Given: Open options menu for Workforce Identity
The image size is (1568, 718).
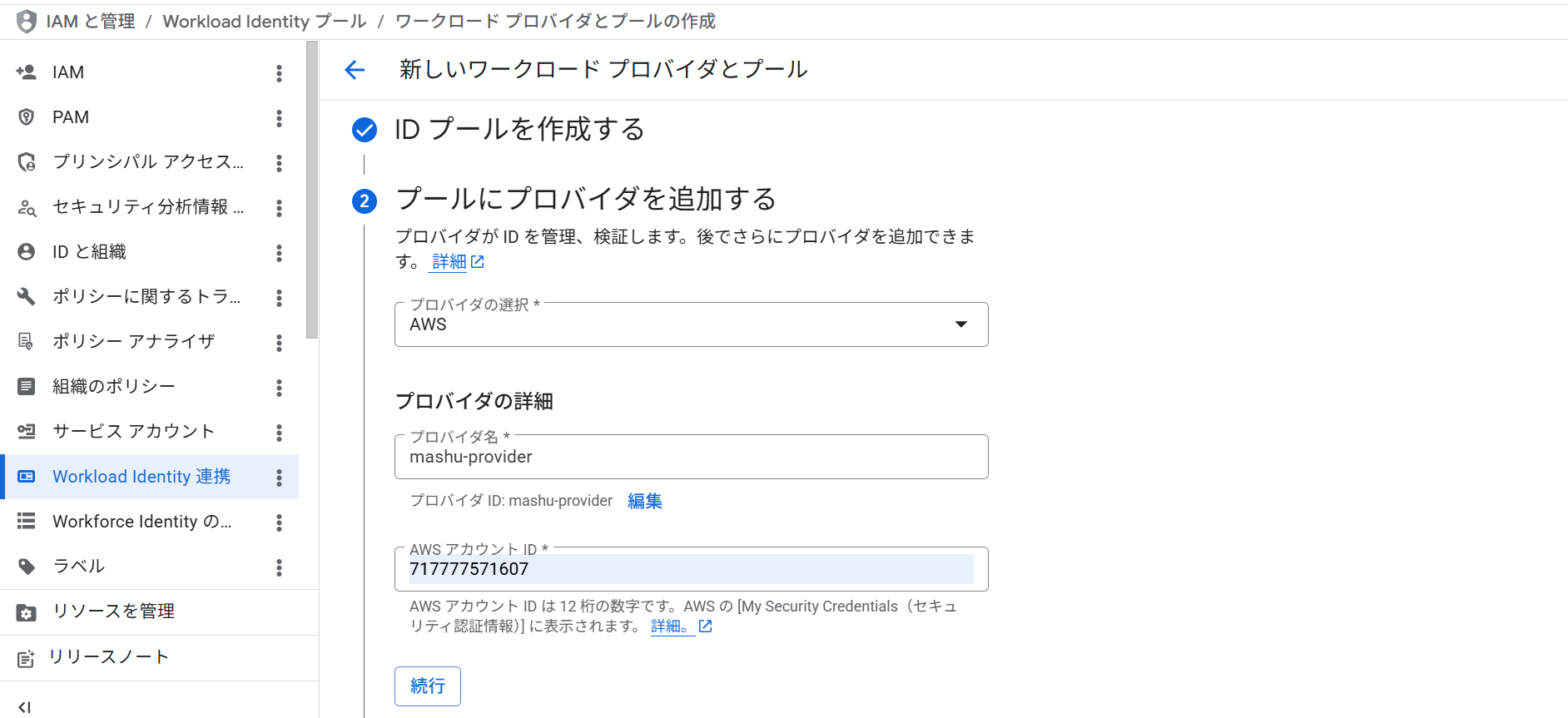Looking at the screenshot, I should click(279, 522).
